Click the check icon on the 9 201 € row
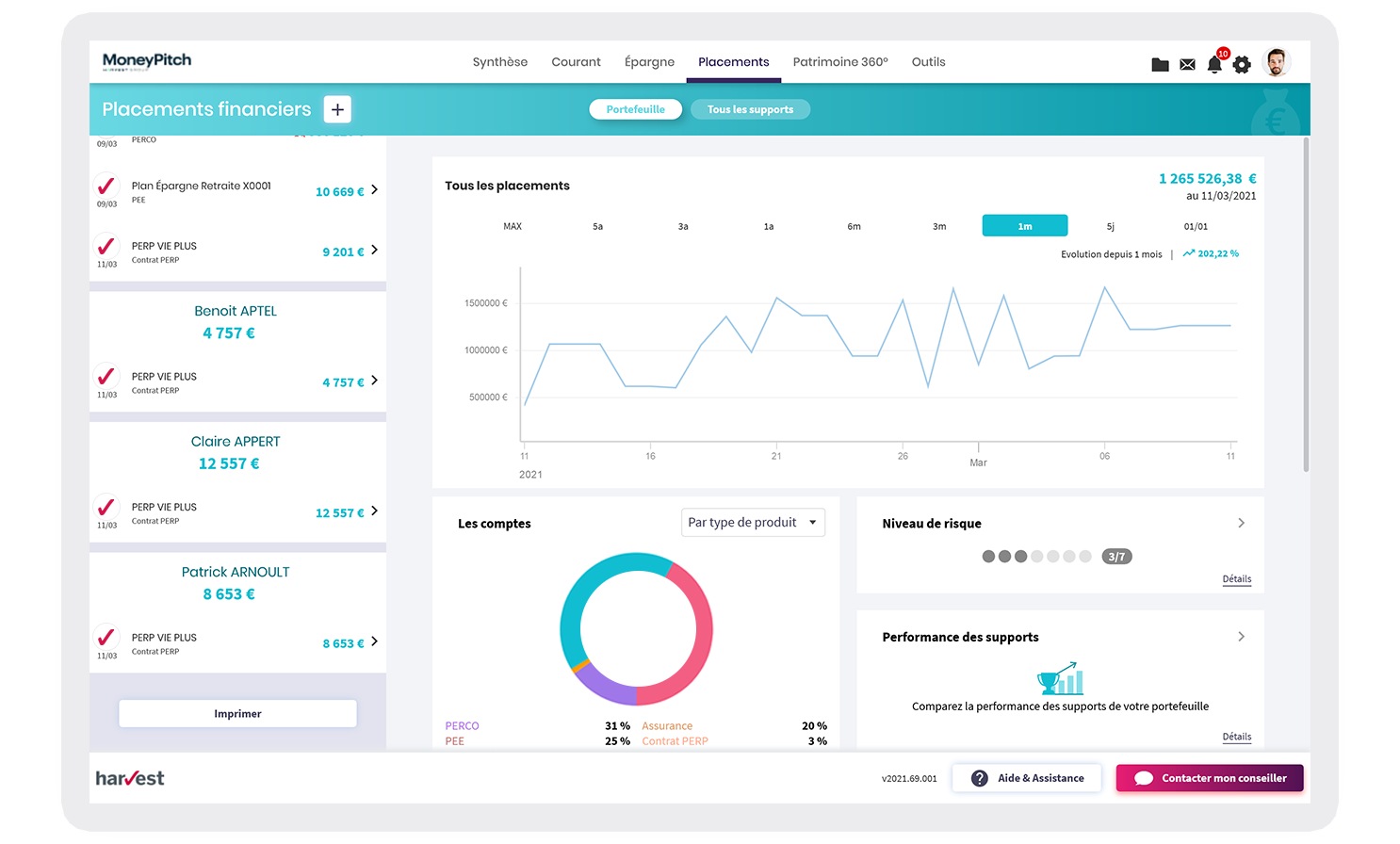The width and height of the screenshot is (1400, 844). click(106, 246)
